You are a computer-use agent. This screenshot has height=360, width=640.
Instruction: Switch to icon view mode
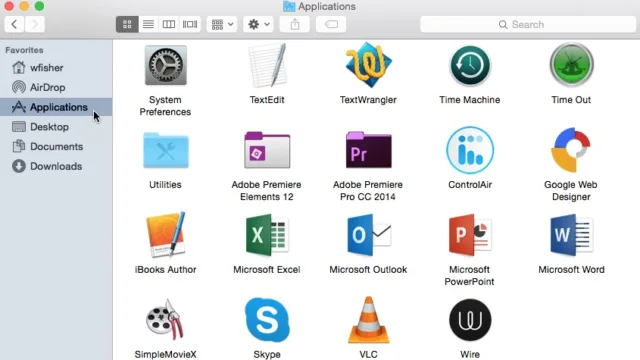pos(127,24)
